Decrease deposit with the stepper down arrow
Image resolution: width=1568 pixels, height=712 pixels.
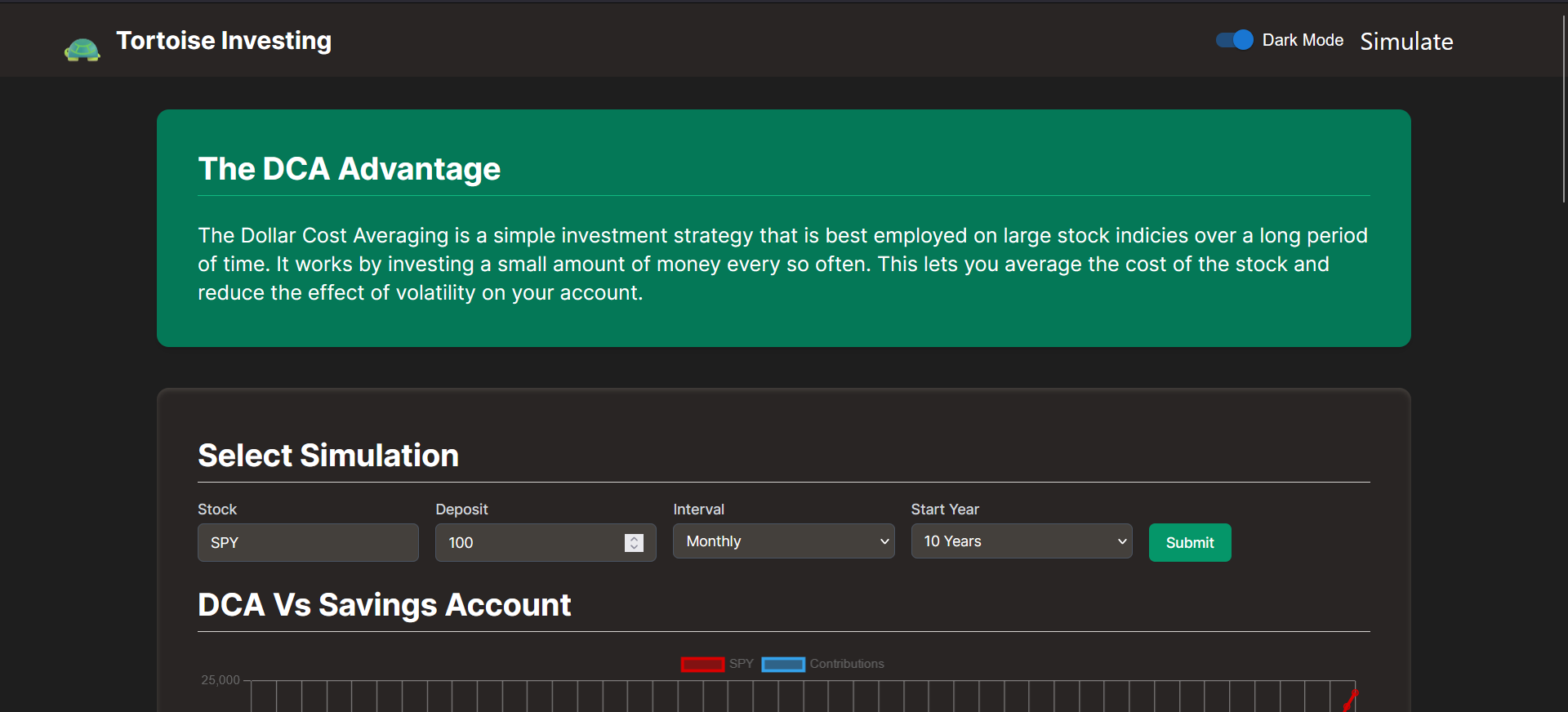pyautogui.click(x=635, y=548)
